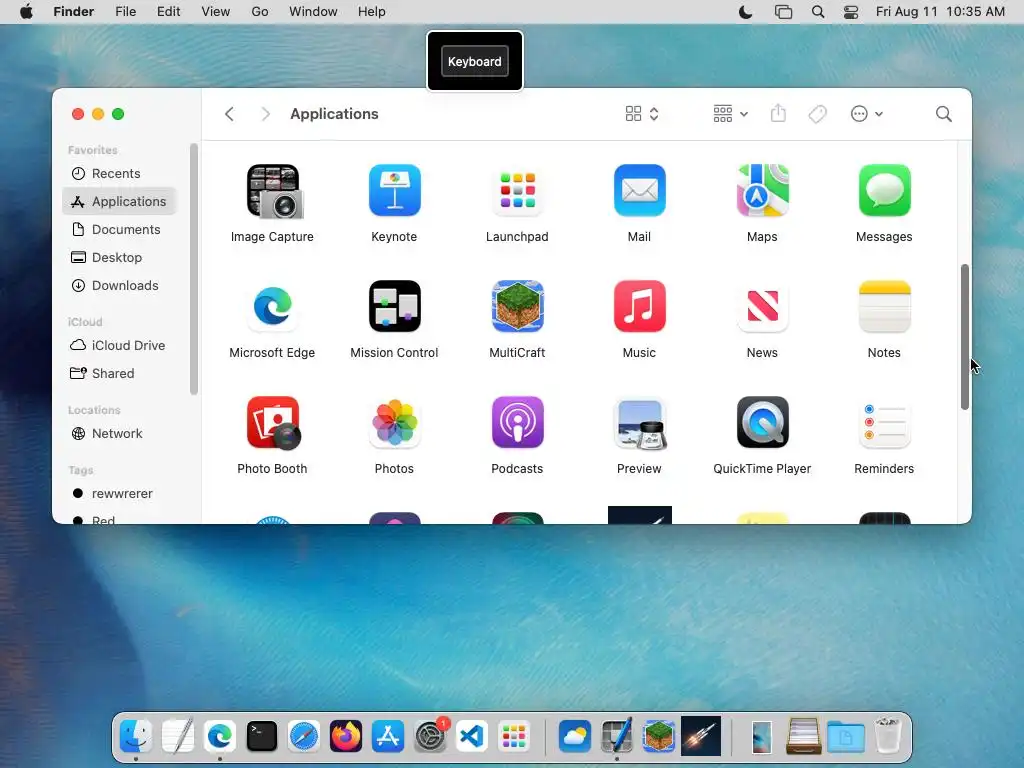
Task: Open Finder from the Dock
Action: [x=136, y=737]
